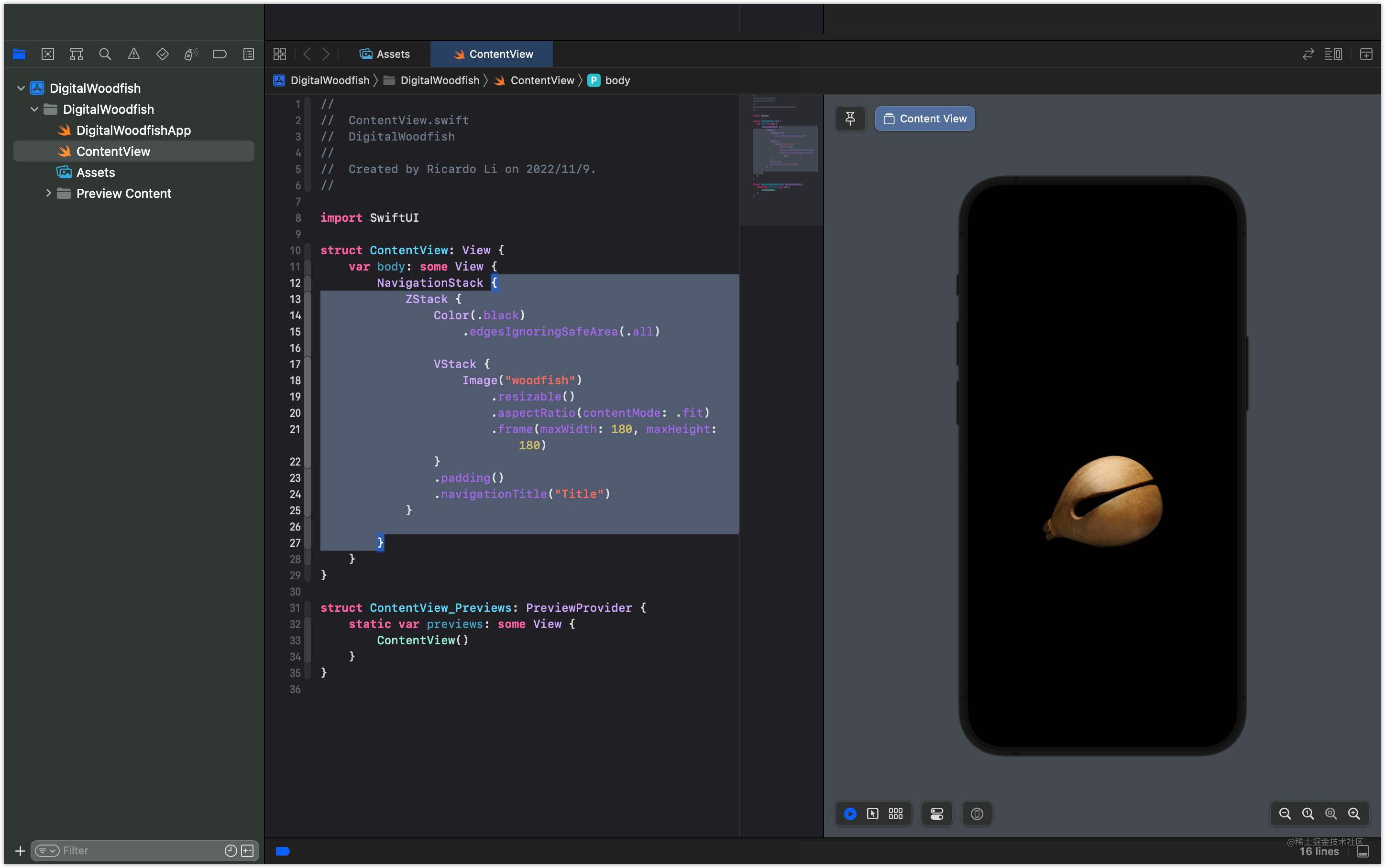The image size is (1385, 868).
Task: Click the navigator Filter field
Action: pos(143,851)
